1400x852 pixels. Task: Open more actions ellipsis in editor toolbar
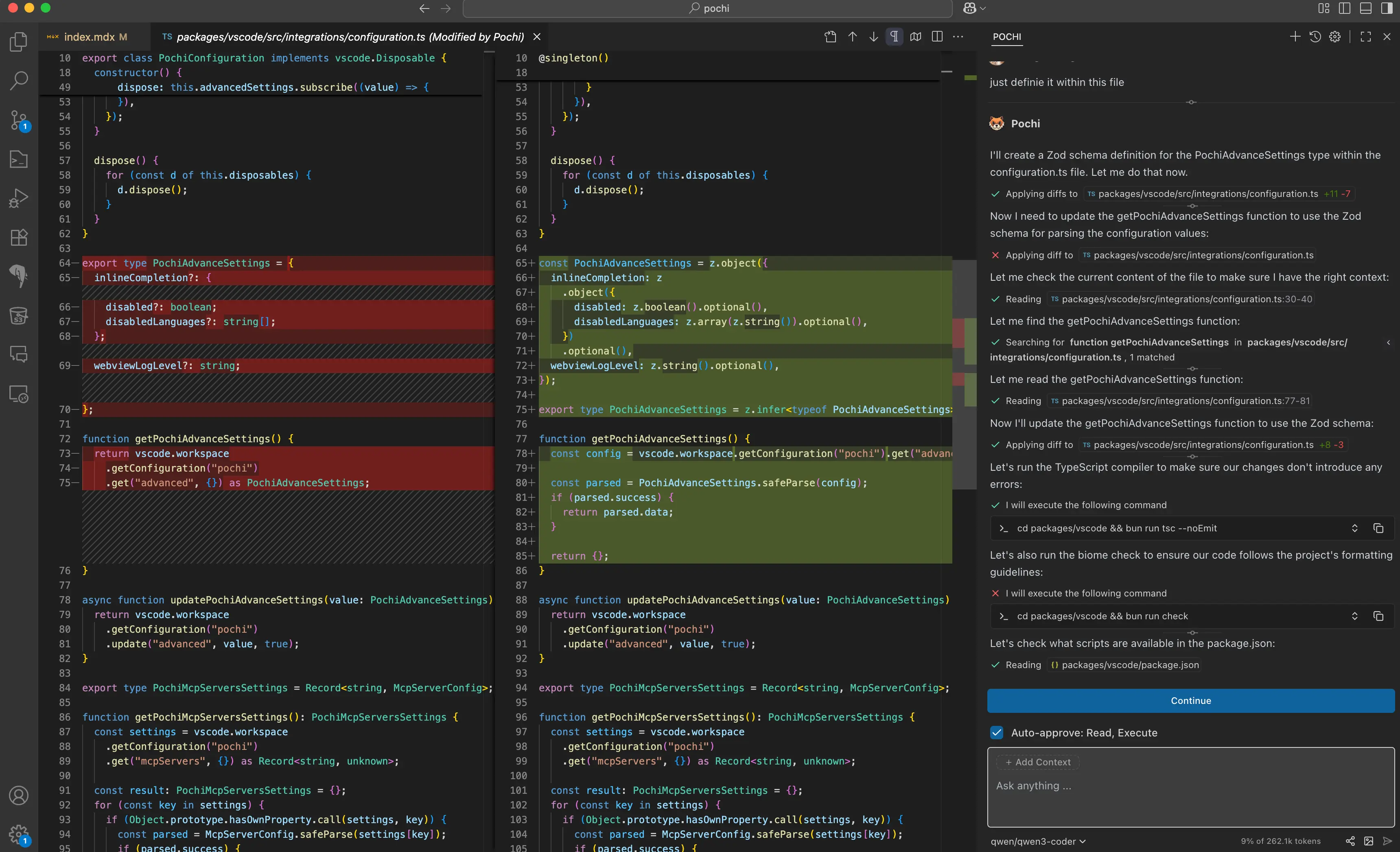(958, 37)
